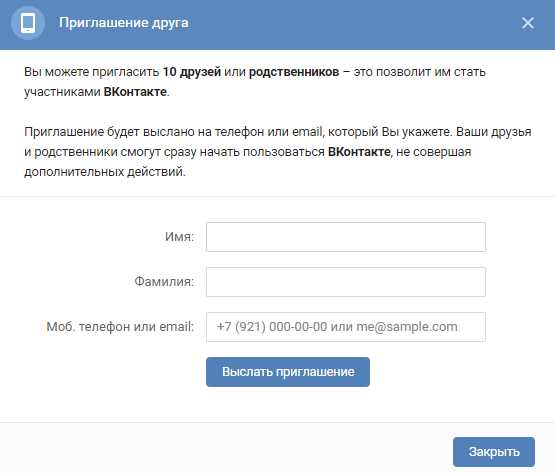This screenshot has width=555, height=473.
Task: Focus the Фамилия input field
Action: click(346, 282)
